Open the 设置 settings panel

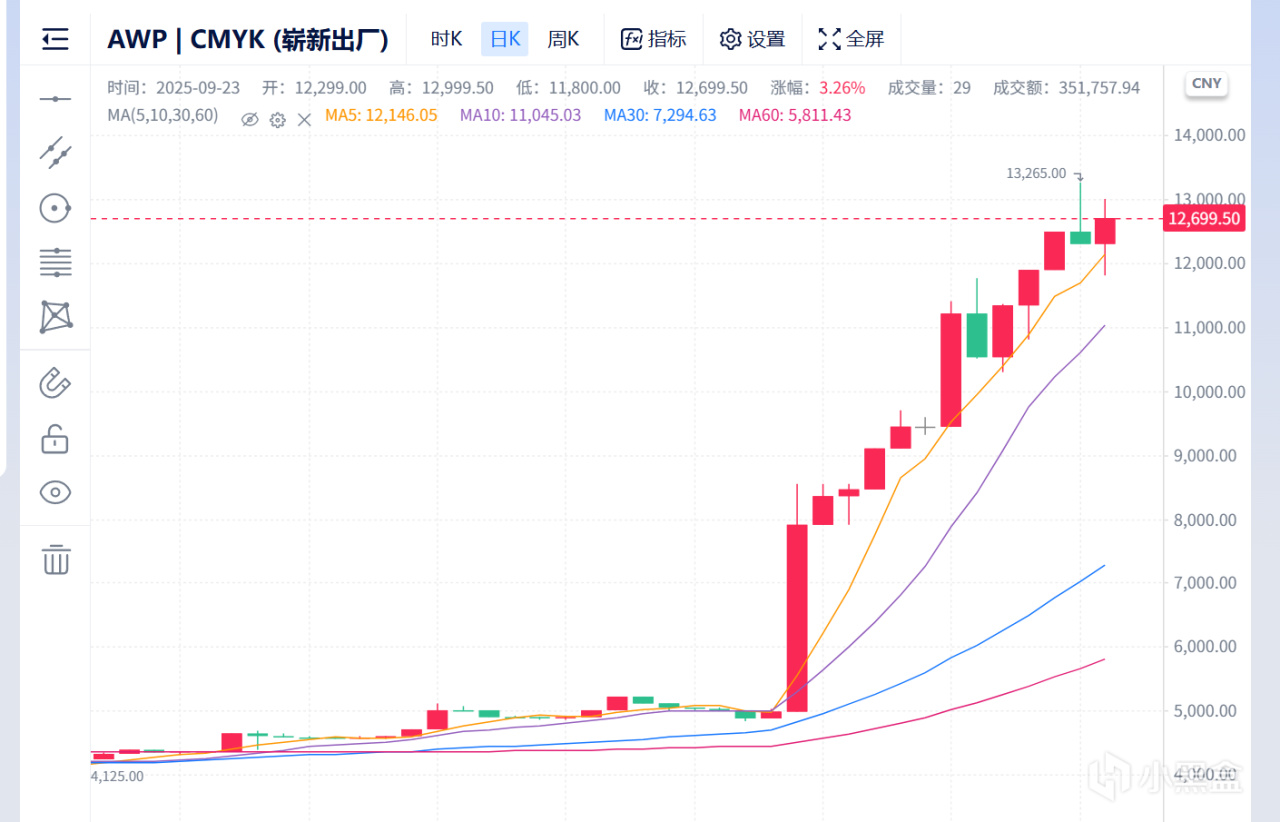point(752,39)
